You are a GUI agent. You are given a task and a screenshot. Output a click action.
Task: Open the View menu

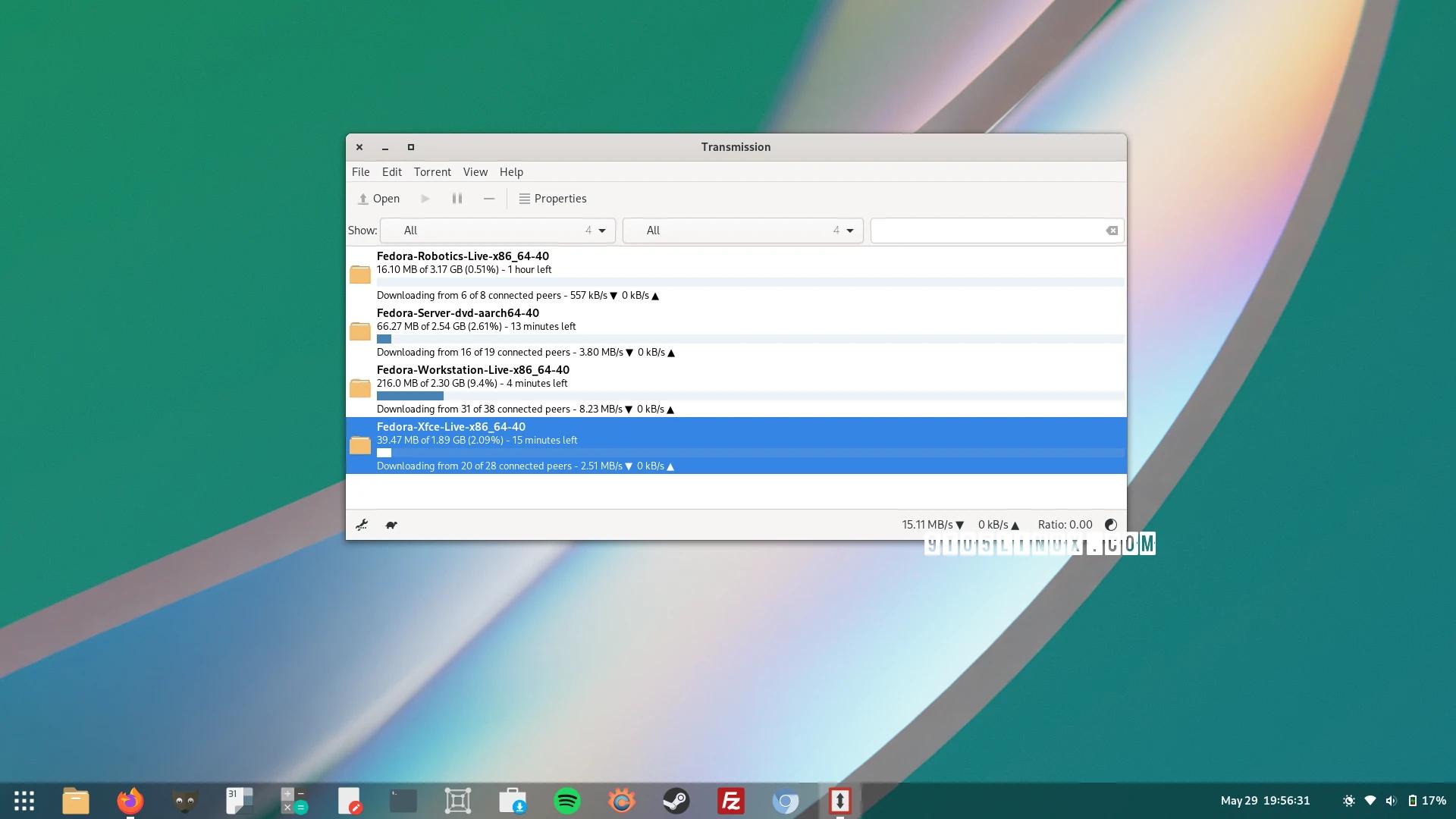(x=475, y=172)
